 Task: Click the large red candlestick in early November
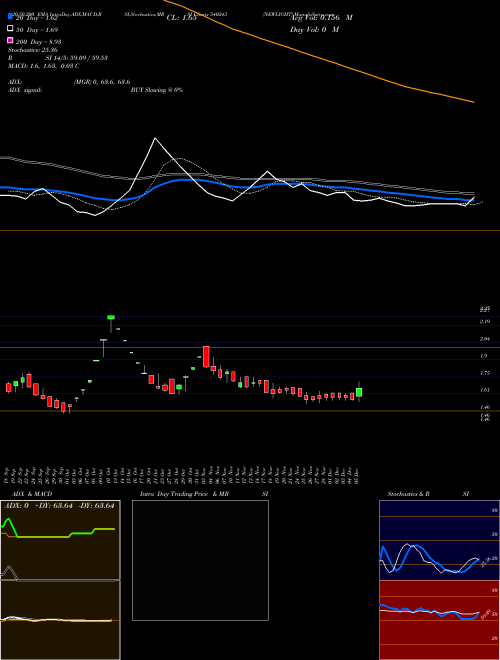pos(206,357)
